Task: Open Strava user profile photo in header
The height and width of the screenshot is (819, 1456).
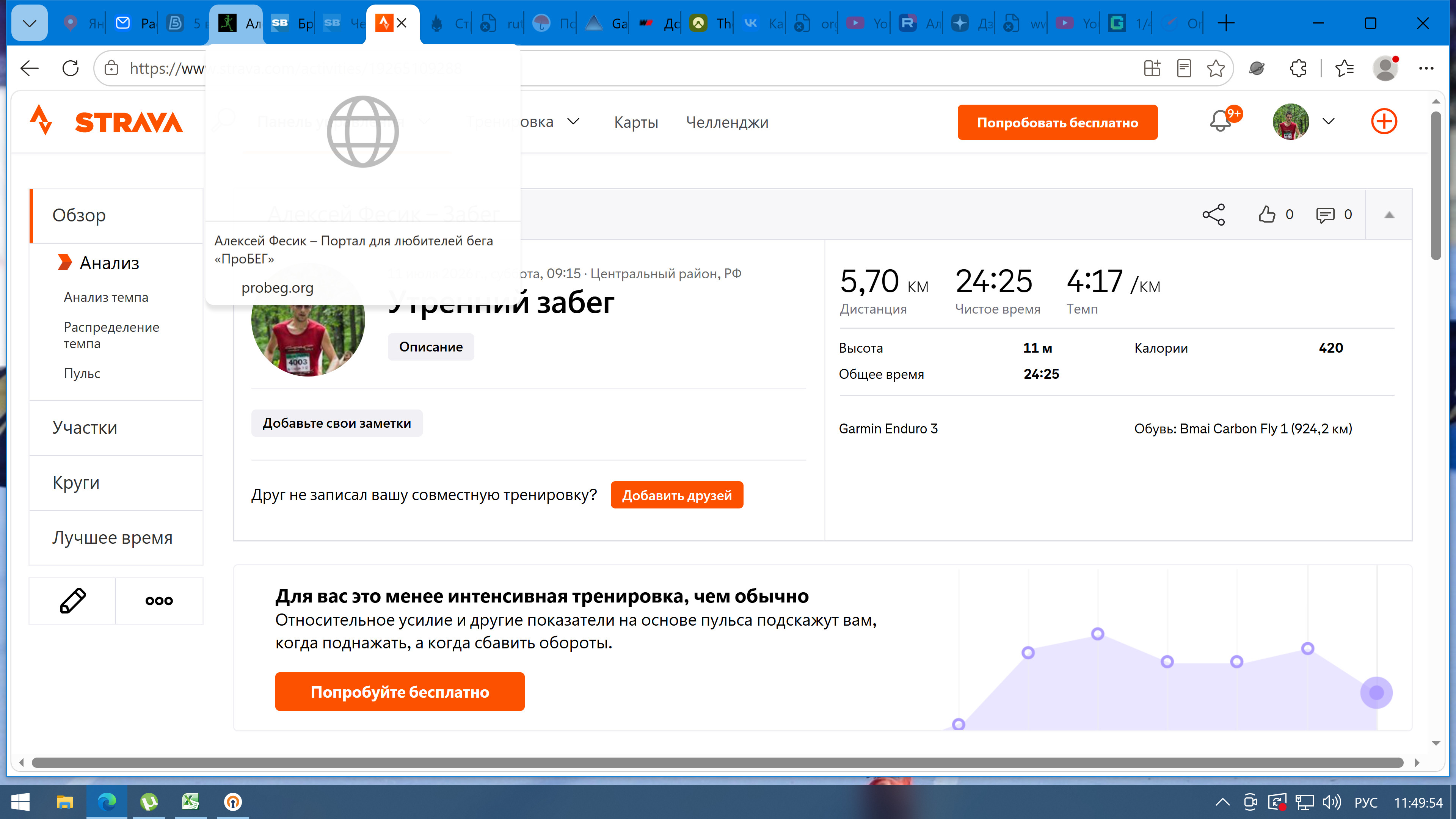Action: pos(1291,121)
